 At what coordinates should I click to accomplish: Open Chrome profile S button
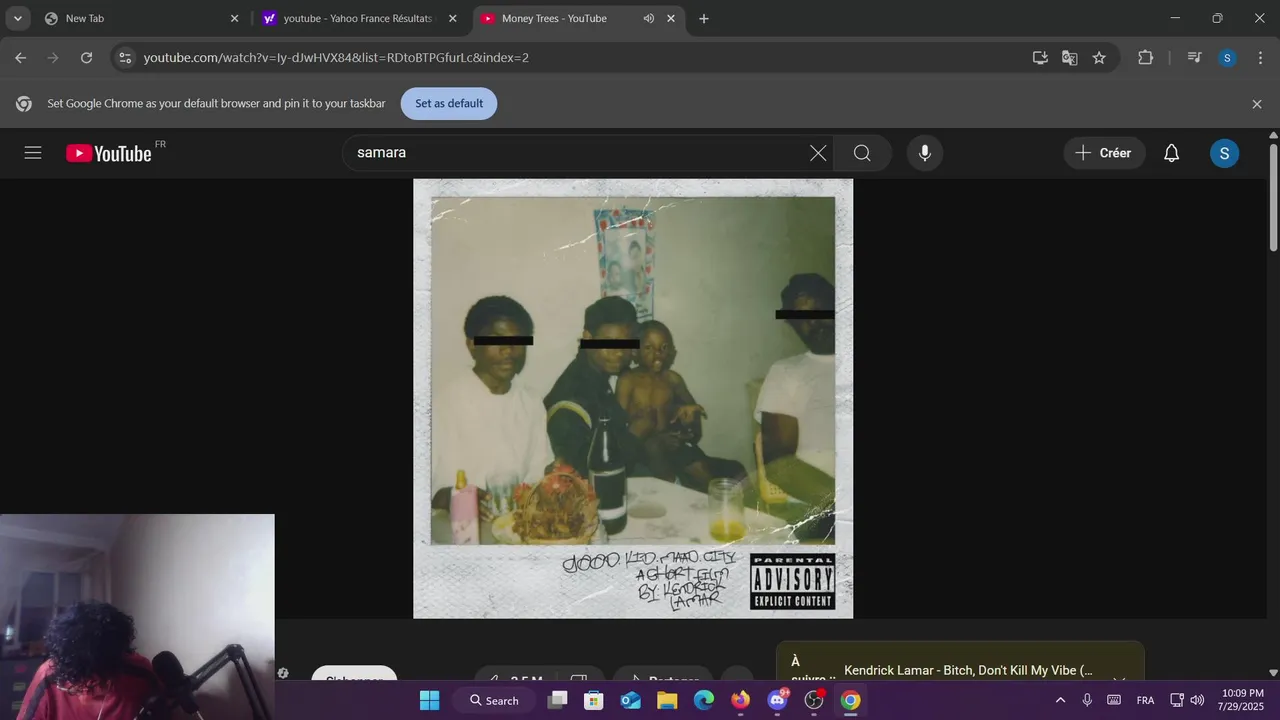[1227, 58]
